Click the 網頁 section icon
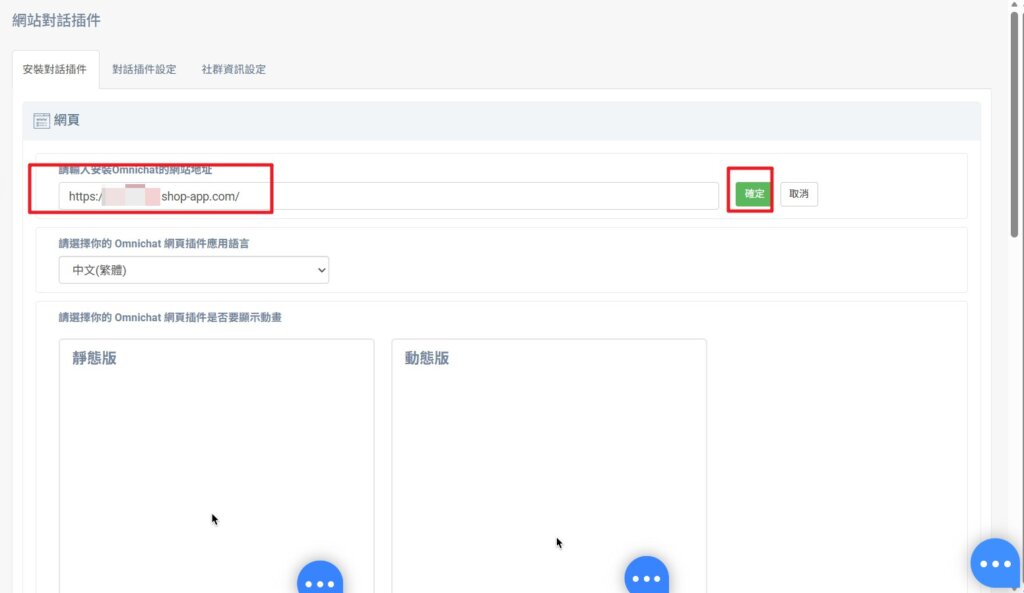Image resolution: width=1024 pixels, height=593 pixels. point(42,121)
